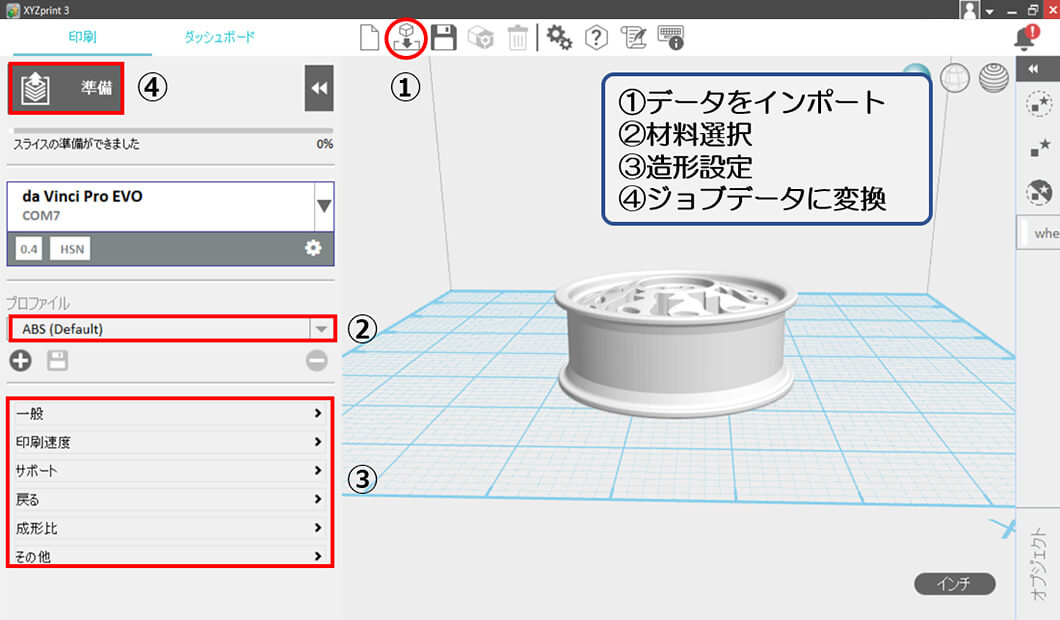Select the wheel model on the print bed
This screenshot has height=620, width=1060.
676,345
